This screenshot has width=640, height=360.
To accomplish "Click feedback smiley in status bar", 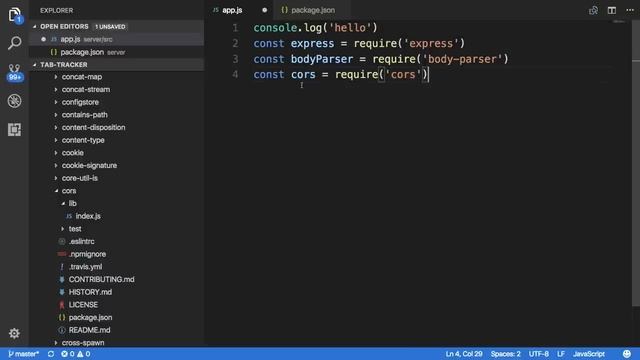I will pos(627,354).
